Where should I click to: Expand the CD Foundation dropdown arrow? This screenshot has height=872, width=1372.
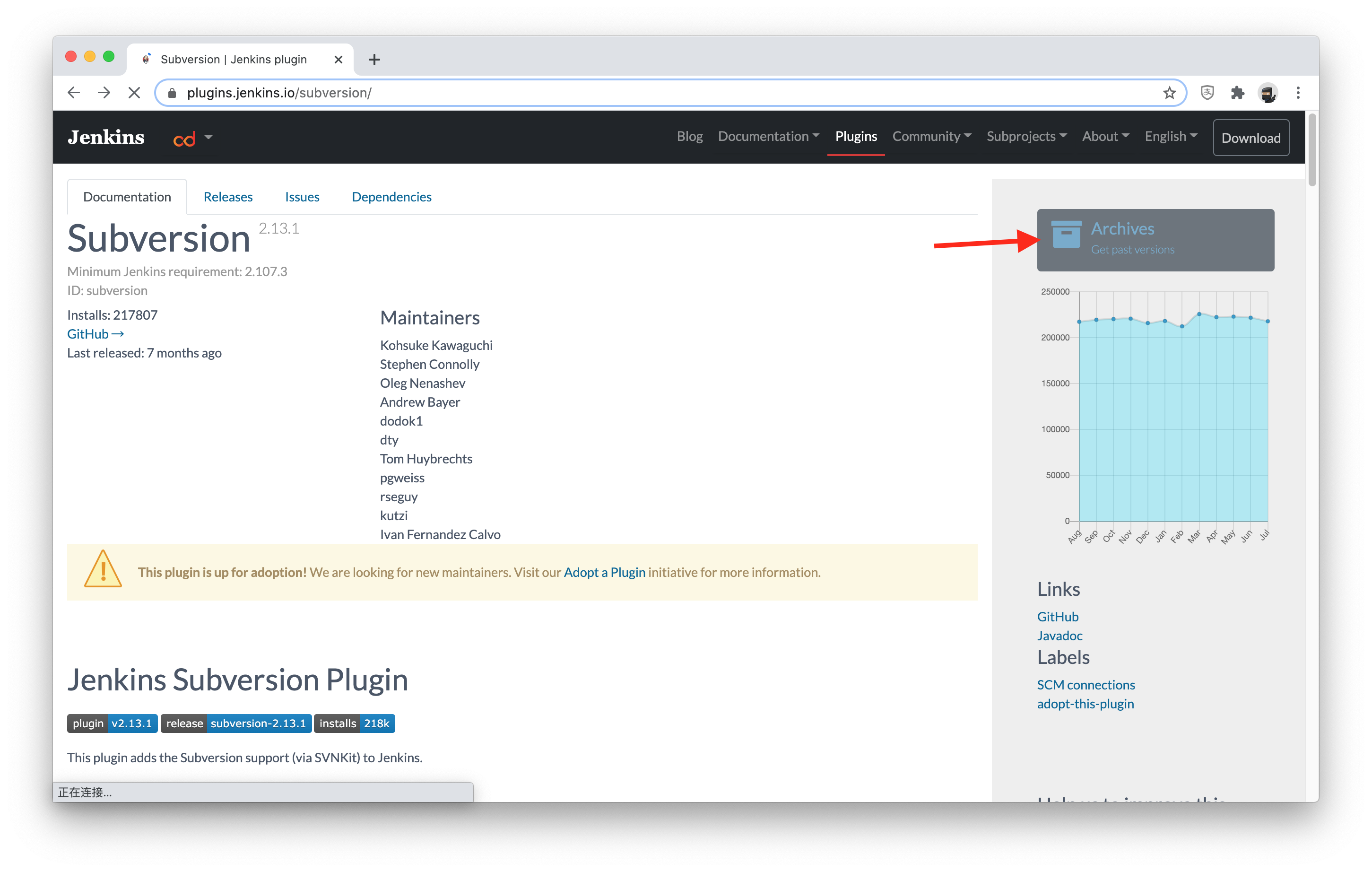pos(208,137)
